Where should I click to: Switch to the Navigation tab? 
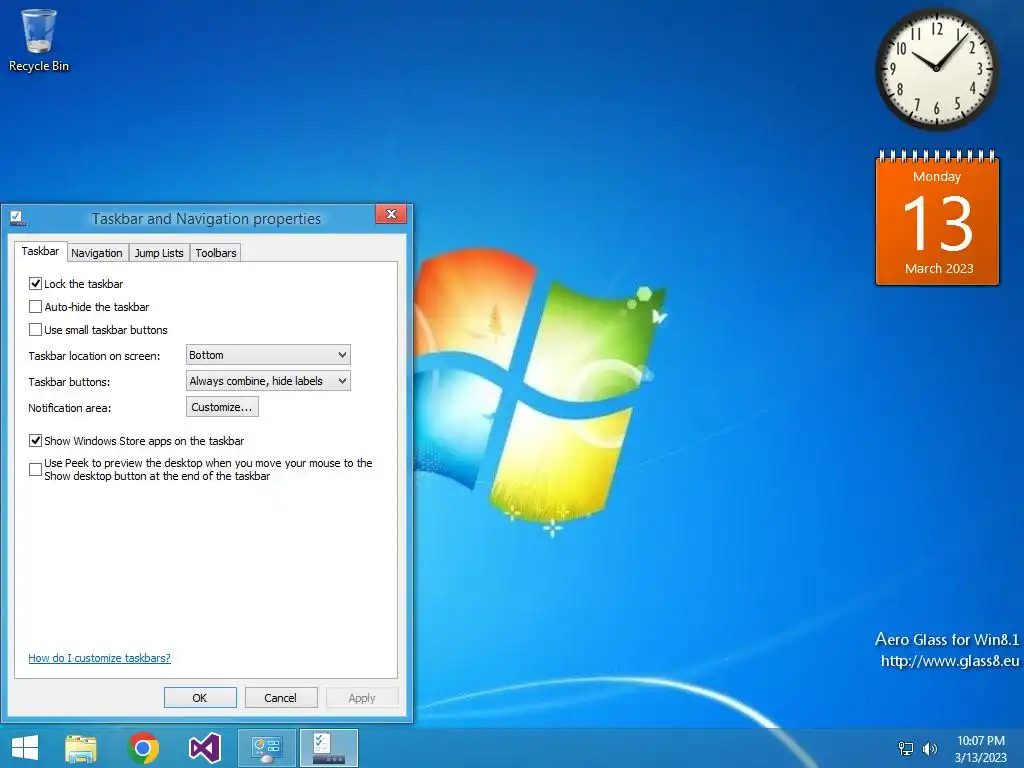coord(97,253)
